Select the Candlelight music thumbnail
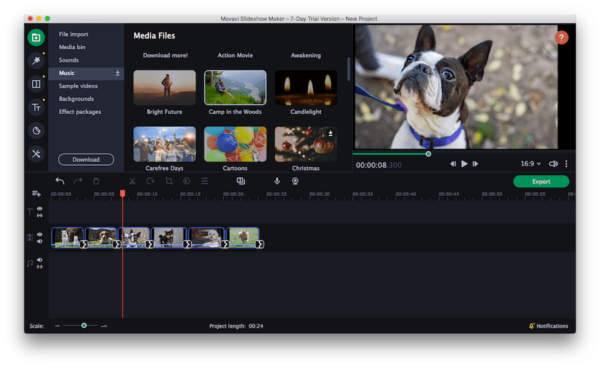The width and height of the screenshot is (600, 368). 306,88
